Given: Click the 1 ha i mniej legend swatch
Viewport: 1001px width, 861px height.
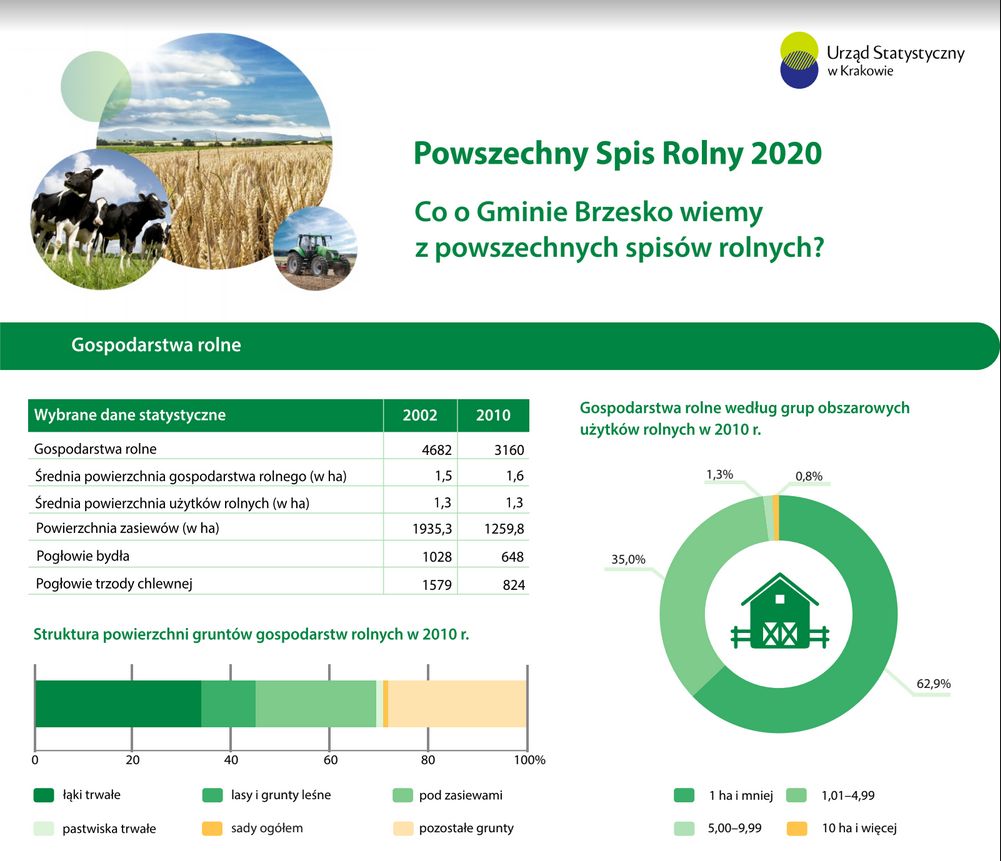Looking at the screenshot, I should pyautogui.click(x=684, y=796).
